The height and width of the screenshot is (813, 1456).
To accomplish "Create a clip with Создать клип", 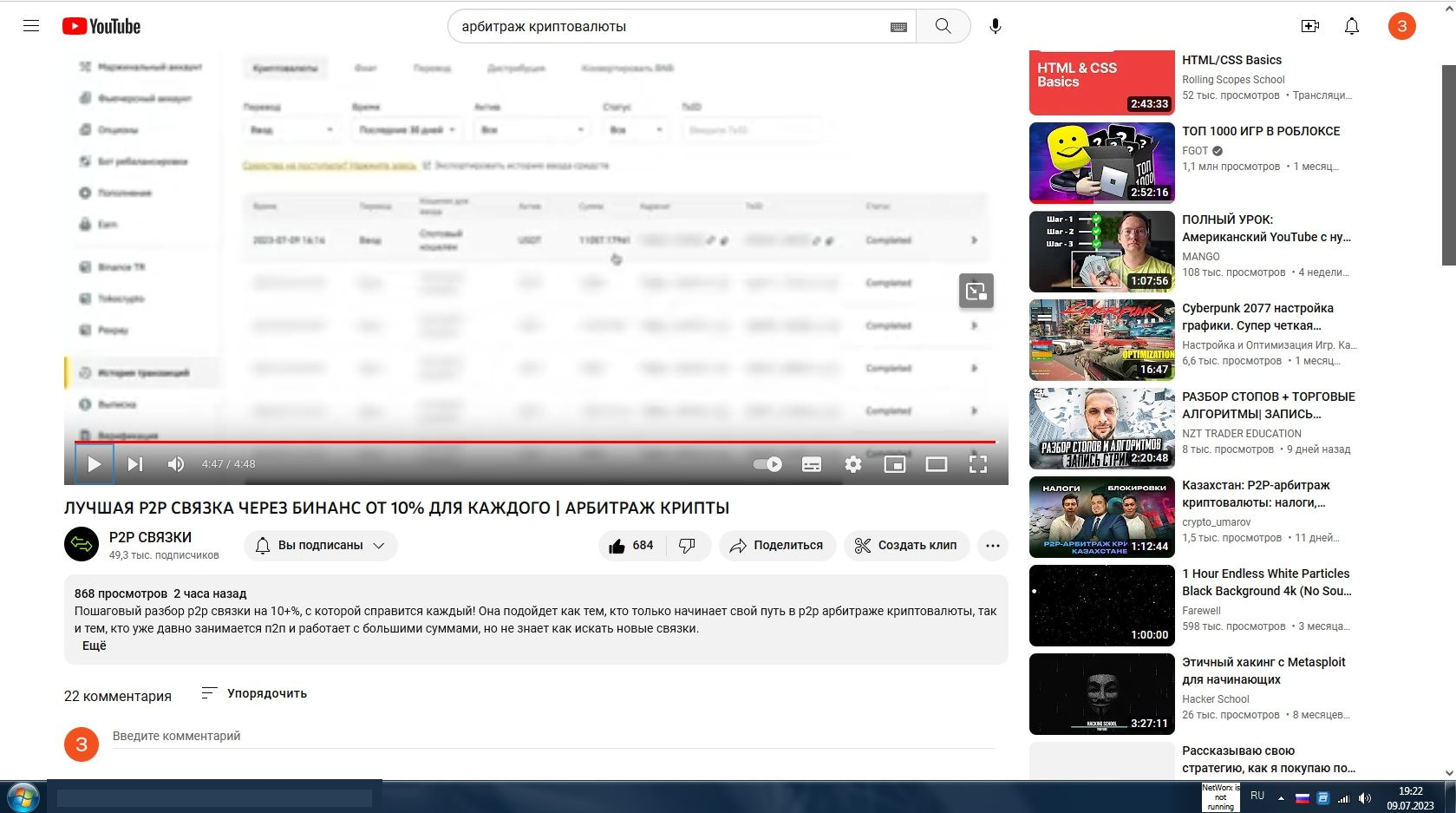I will [x=906, y=546].
